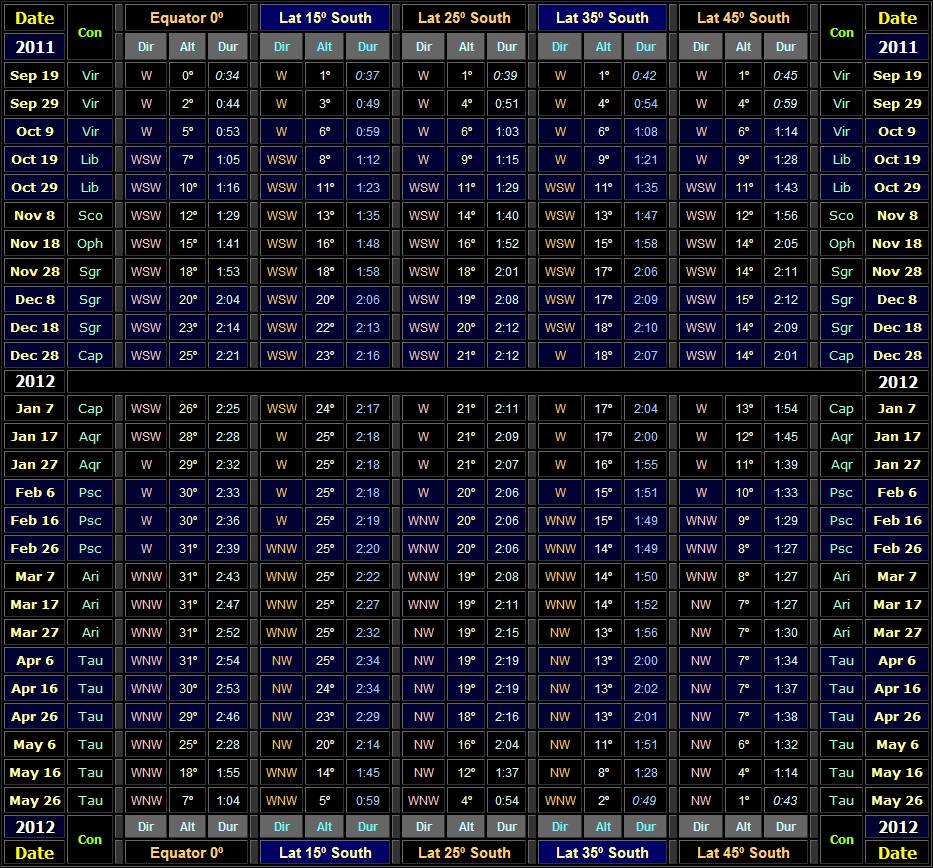Select the Tau entry beside May 26
Screen dimensions: 933x868
pyautogui.click(x=90, y=800)
